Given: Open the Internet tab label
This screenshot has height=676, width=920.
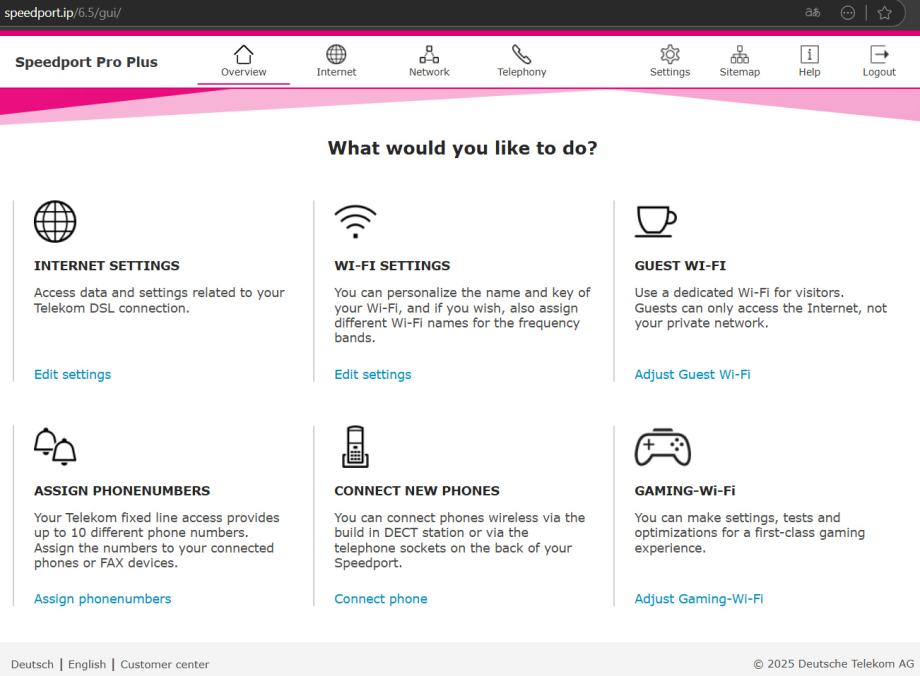Looking at the screenshot, I should click(x=336, y=72).
